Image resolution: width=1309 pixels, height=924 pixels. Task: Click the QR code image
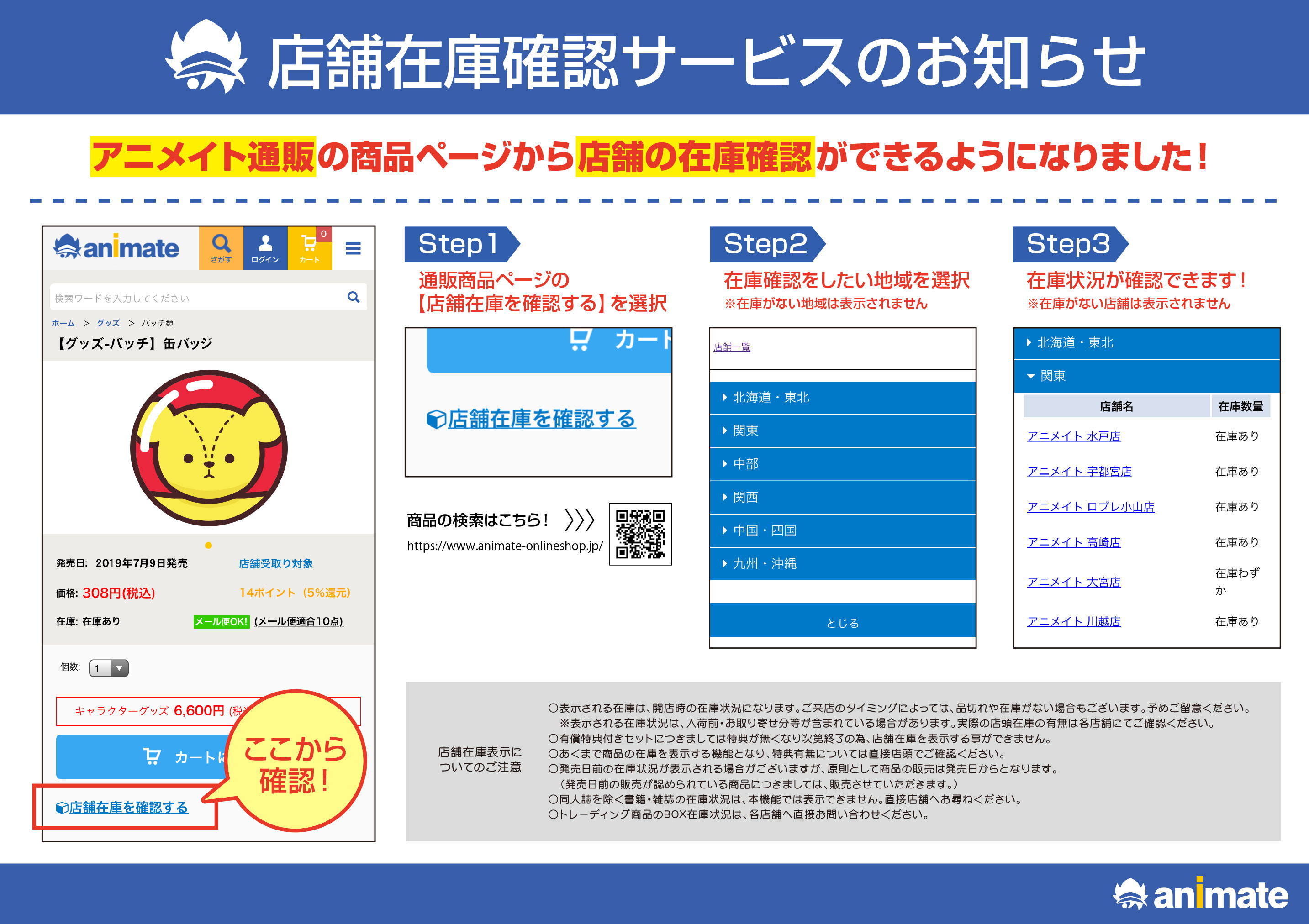click(640, 534)
